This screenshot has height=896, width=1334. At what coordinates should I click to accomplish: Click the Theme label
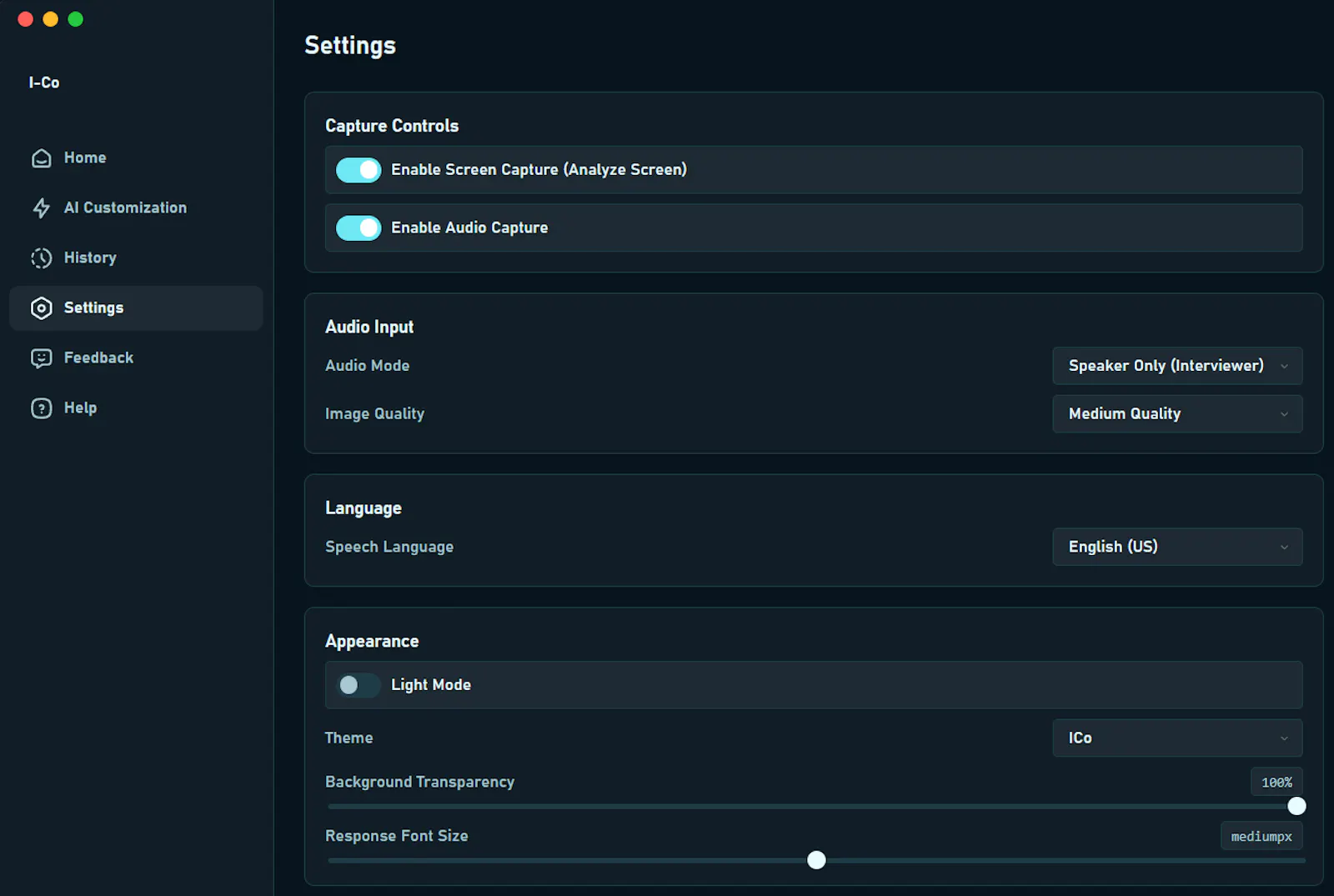coord(349,738)
